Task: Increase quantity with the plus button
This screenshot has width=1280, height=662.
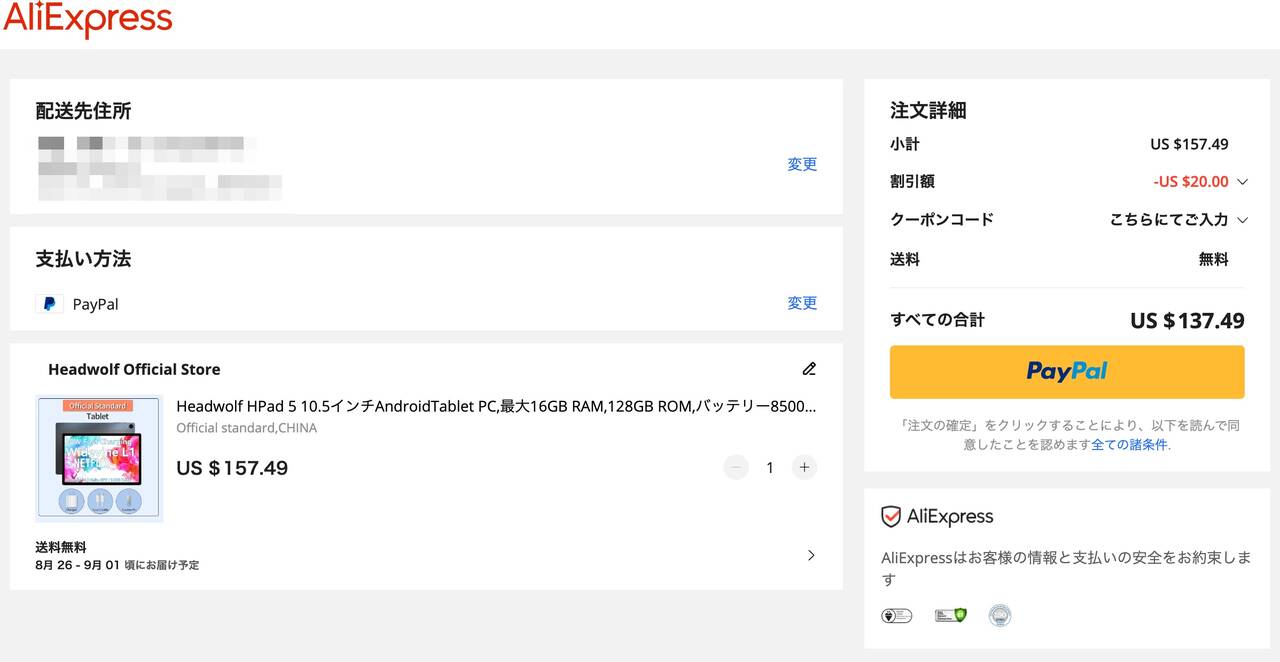Action: [x=804, y=467]
